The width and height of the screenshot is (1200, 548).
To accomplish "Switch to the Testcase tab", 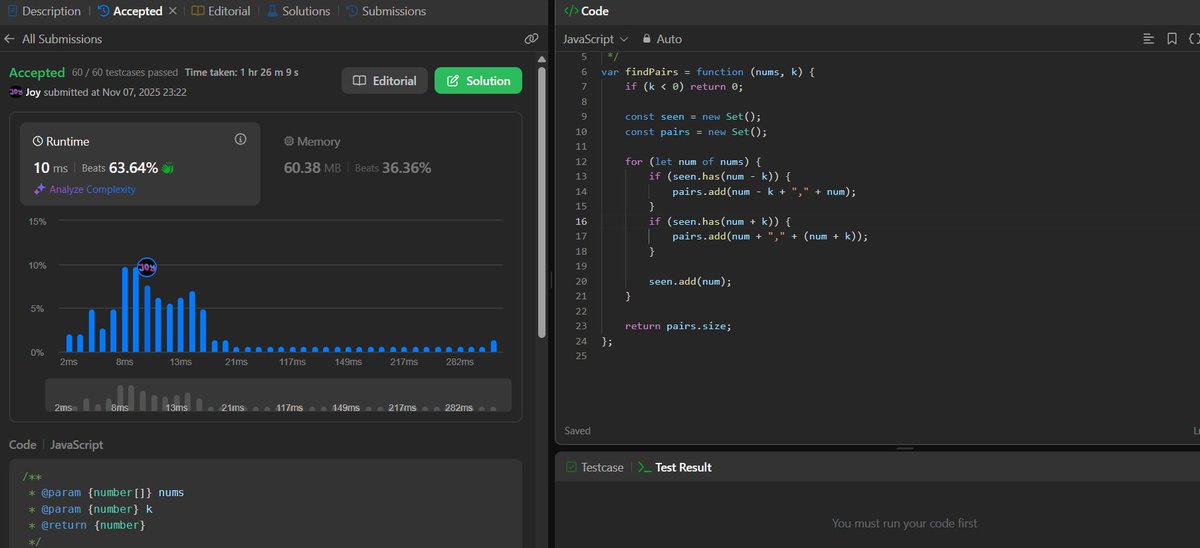I will tap(594, 467).
